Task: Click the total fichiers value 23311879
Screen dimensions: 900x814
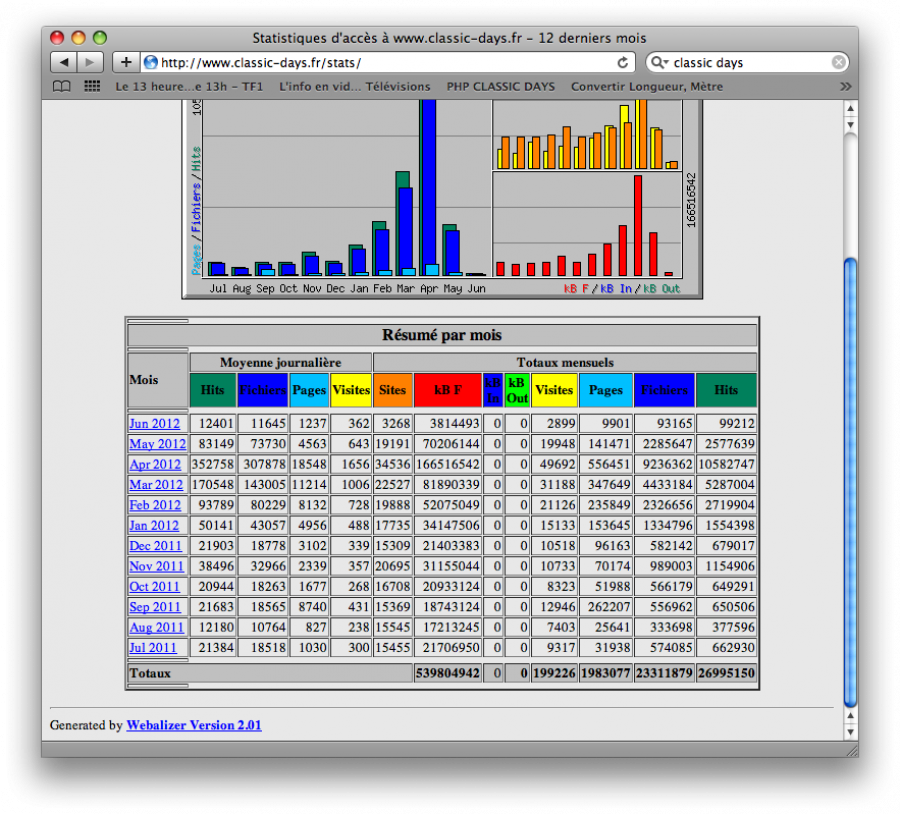Action: point(664,673)
